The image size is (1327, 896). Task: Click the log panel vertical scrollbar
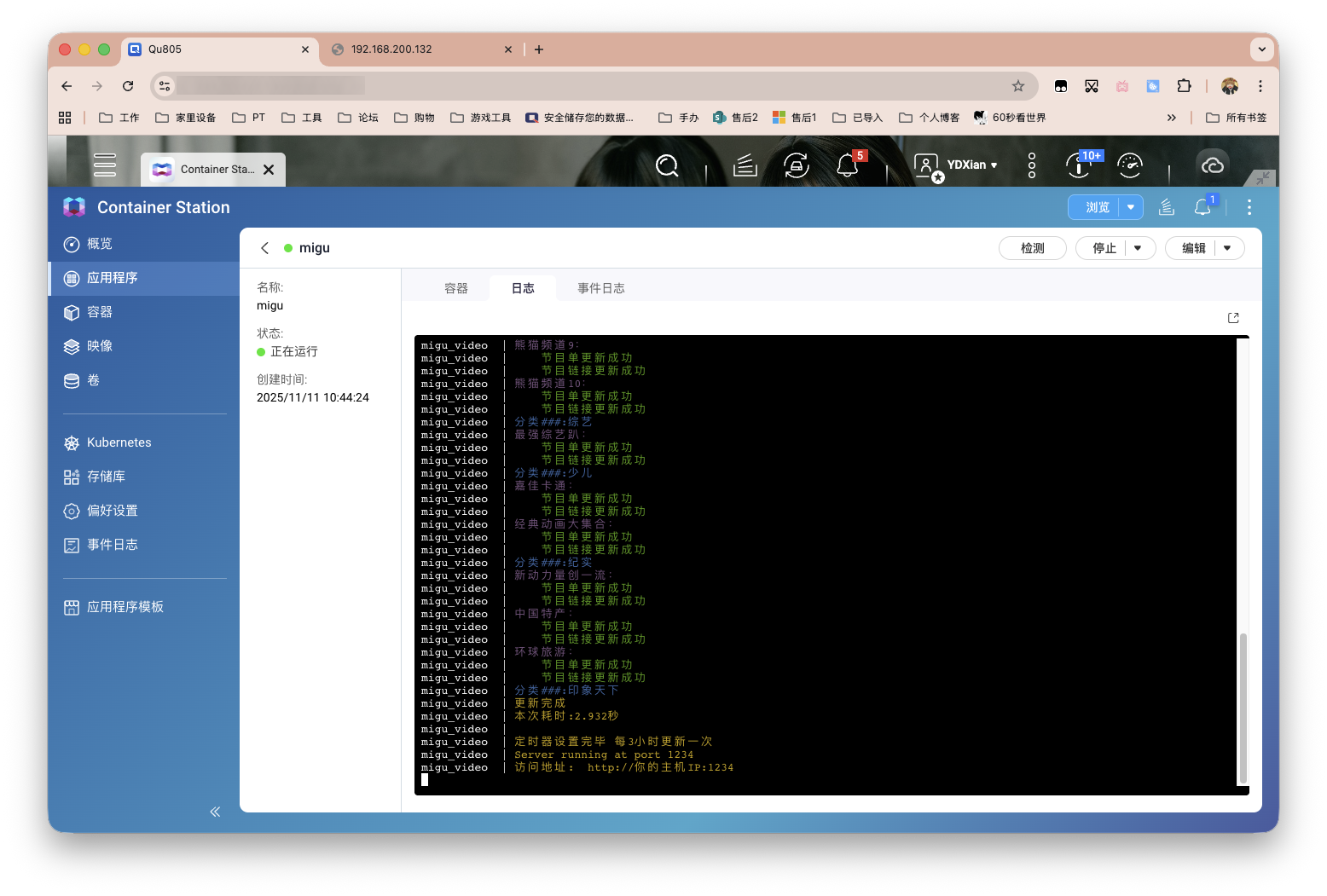(1243, 707)
